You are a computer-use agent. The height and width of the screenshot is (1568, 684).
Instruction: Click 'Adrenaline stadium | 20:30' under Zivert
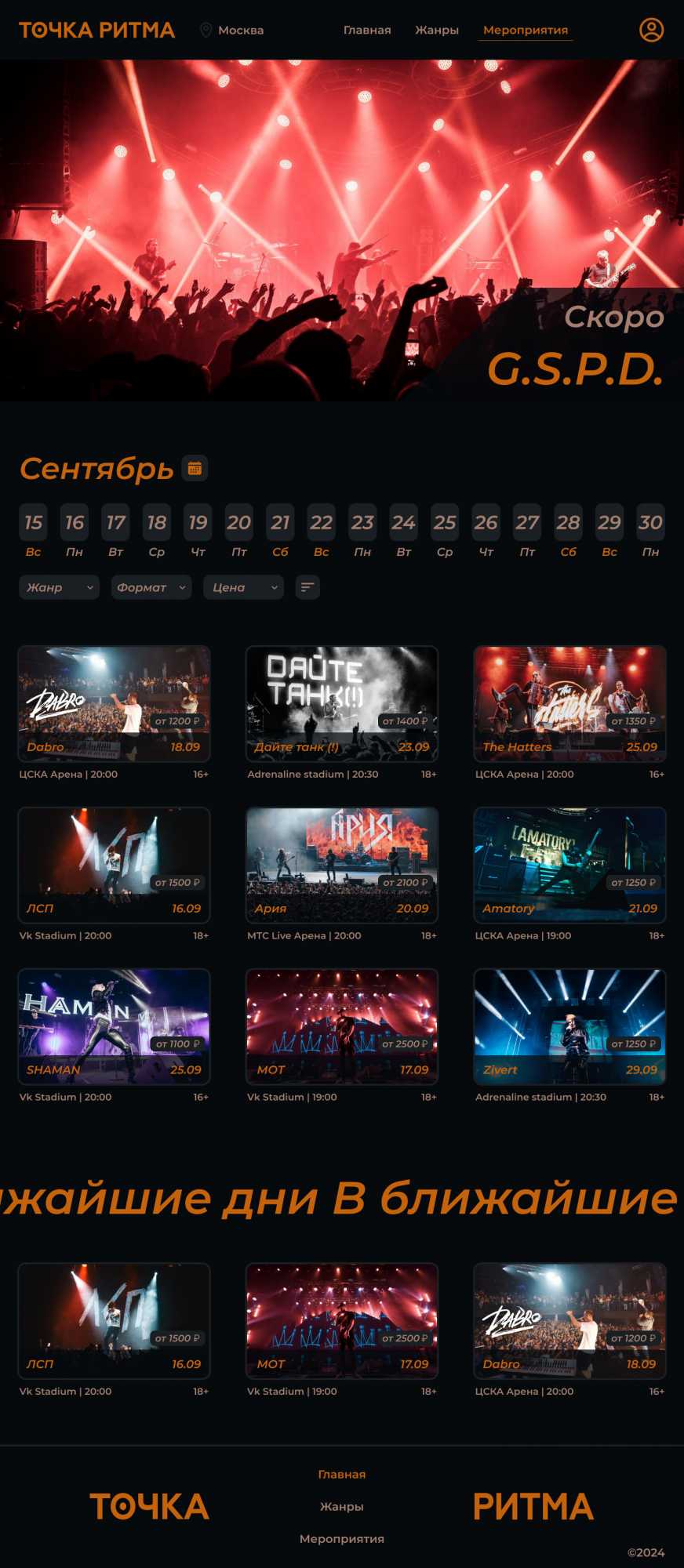point(540,1097)
